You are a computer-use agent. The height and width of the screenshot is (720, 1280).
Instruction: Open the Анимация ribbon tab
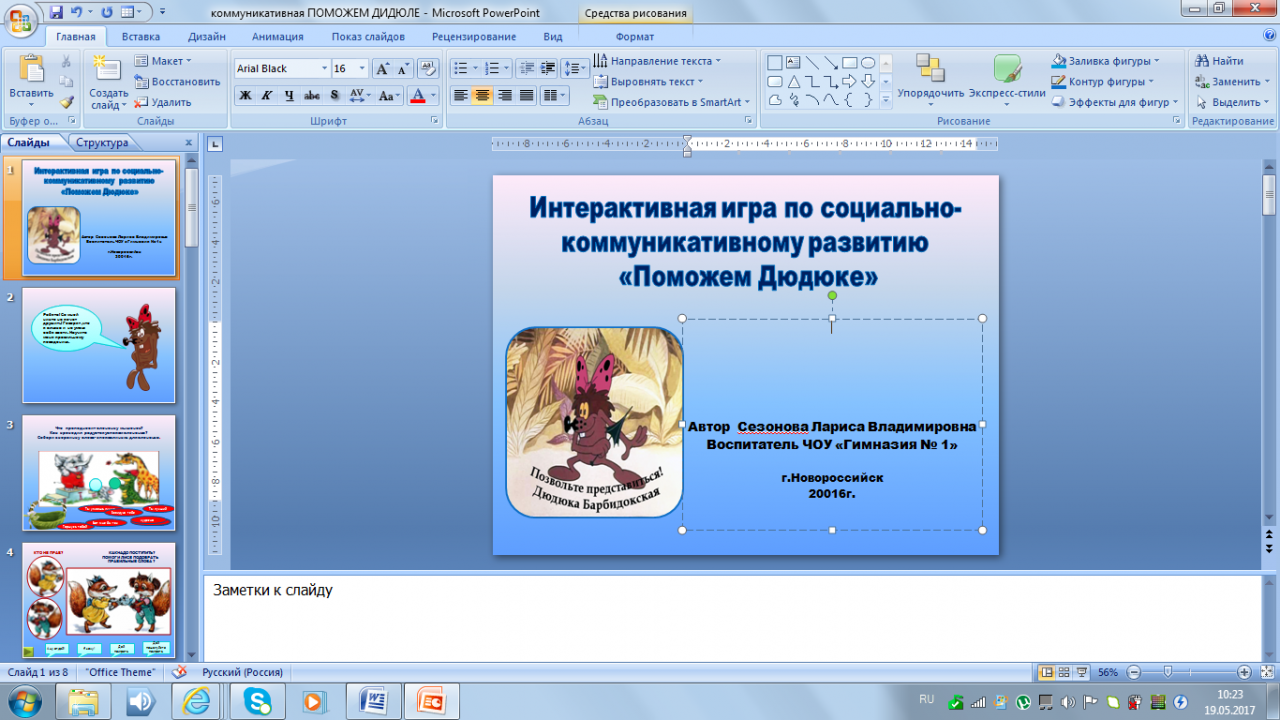coord(278,36)
